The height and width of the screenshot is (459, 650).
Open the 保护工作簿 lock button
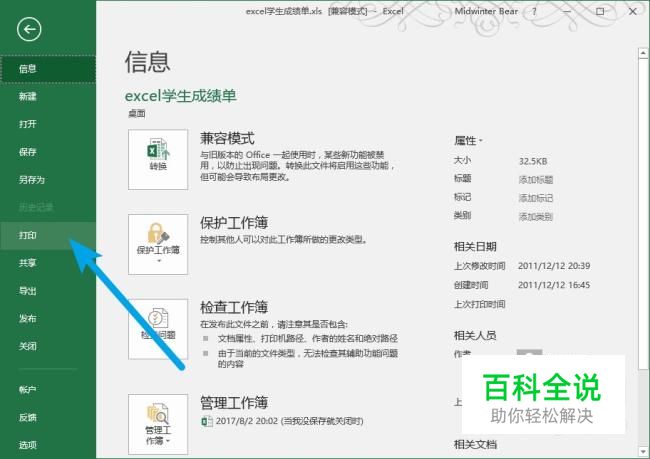[158, 244]
